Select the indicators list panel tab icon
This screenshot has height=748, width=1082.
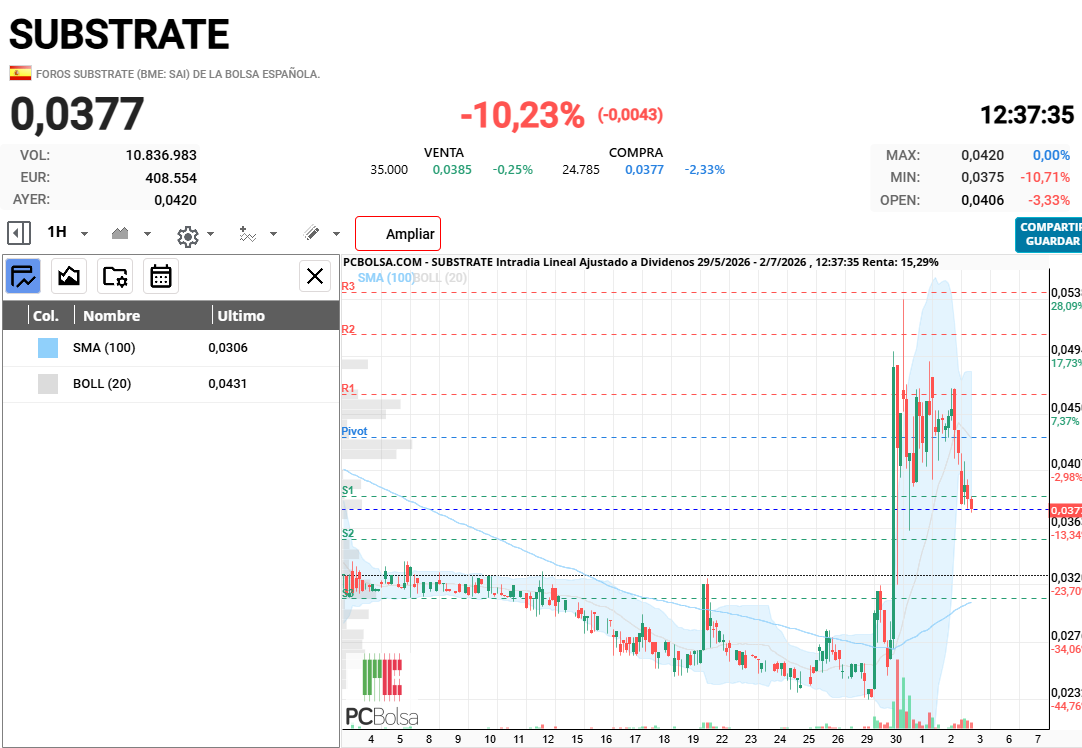click(23, 277)
